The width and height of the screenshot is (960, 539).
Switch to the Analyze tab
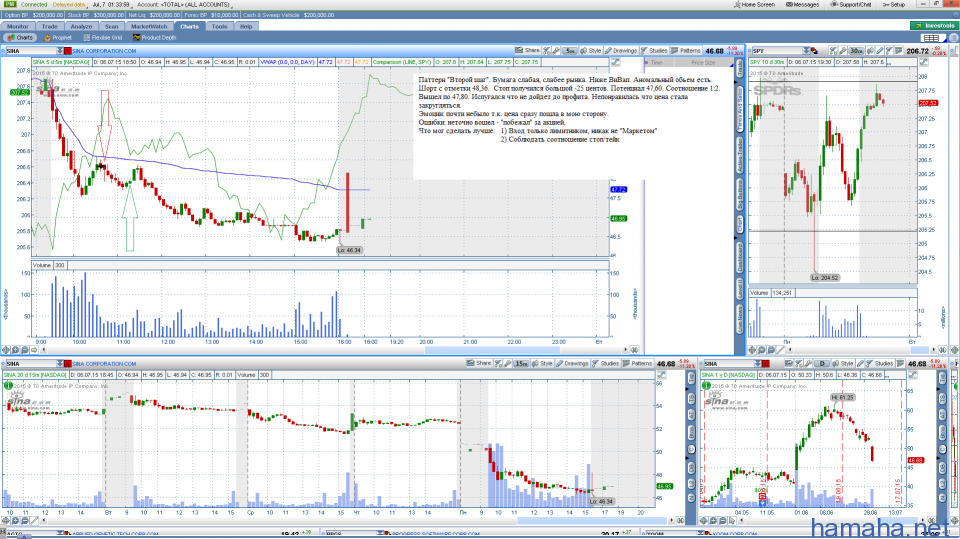click(81, 26)
